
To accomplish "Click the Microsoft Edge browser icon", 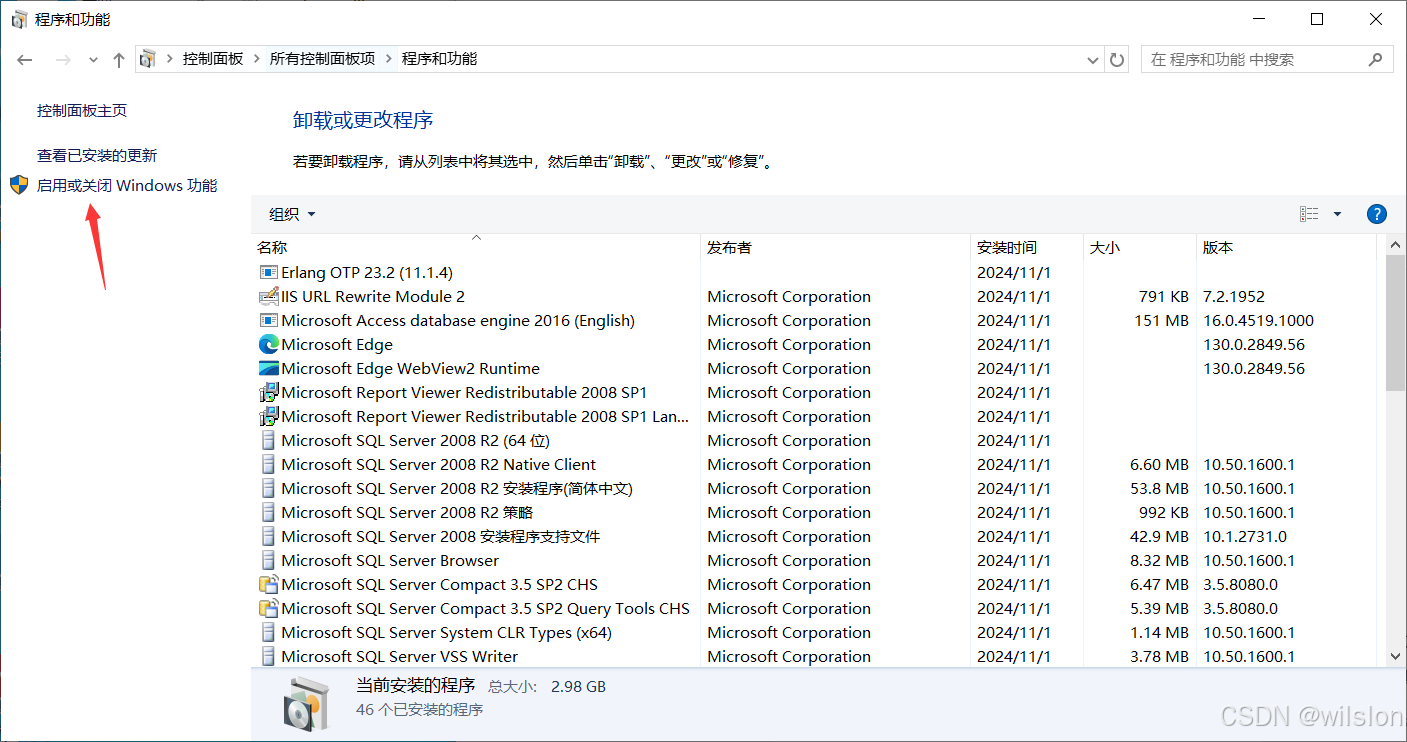I will tap(268, 344).
